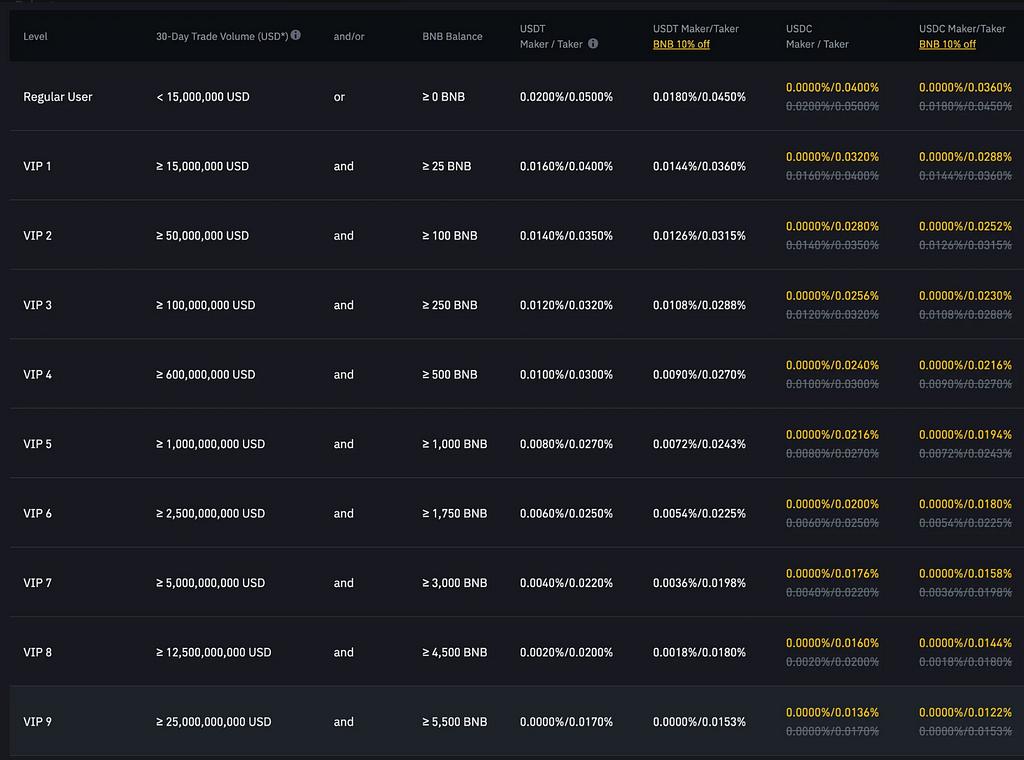Screen dimensions: 1024x760
Task: Select the VIP 6 level cell
Action: [x=37, y=514]
